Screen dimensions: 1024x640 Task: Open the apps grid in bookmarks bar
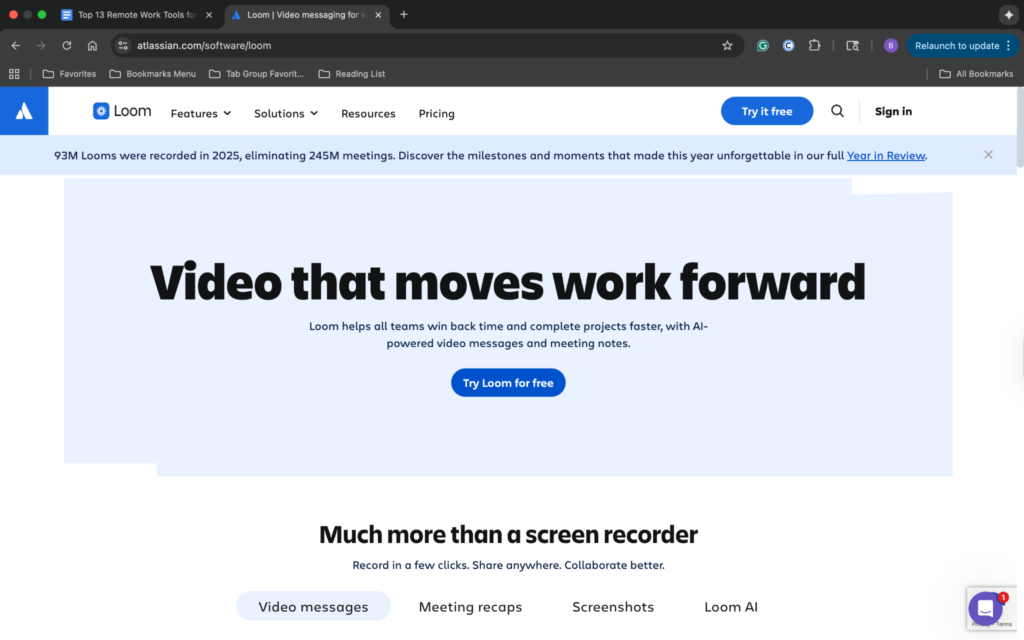(x=14, y=74)
